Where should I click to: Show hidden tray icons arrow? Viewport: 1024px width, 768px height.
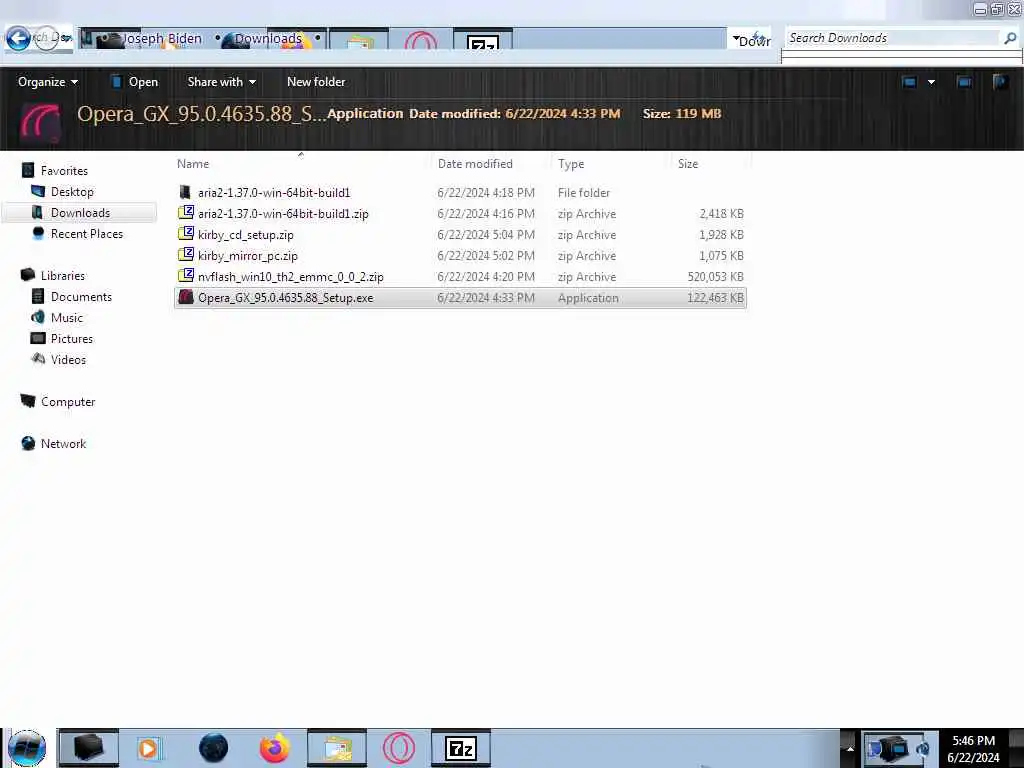[x=850, y=748]
